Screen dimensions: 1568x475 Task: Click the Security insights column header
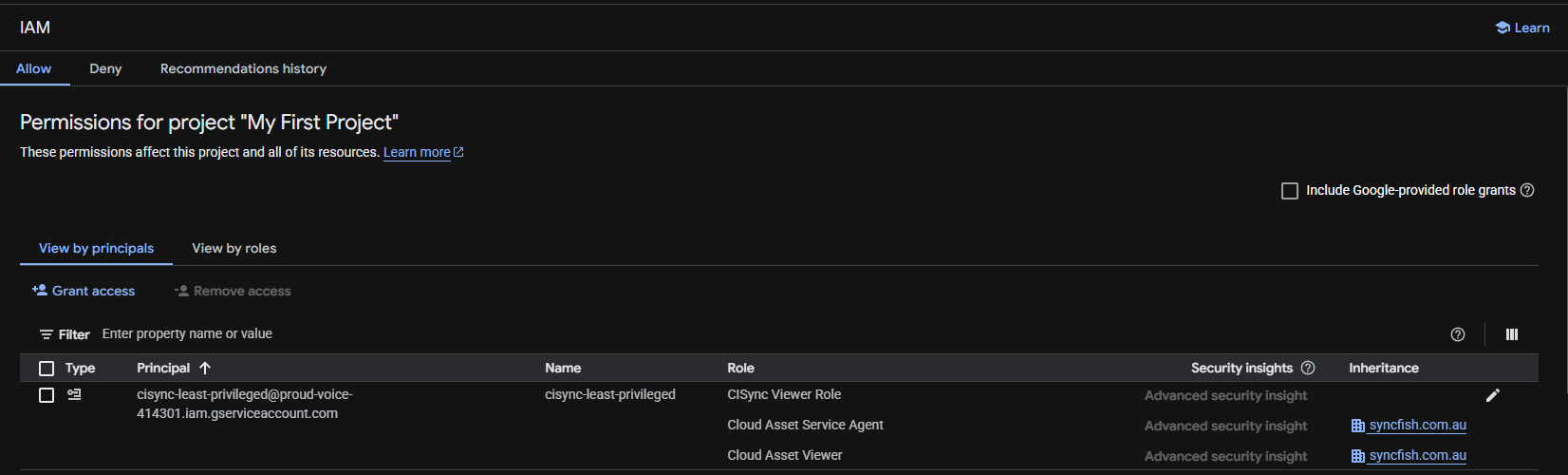click(1241, 368)
